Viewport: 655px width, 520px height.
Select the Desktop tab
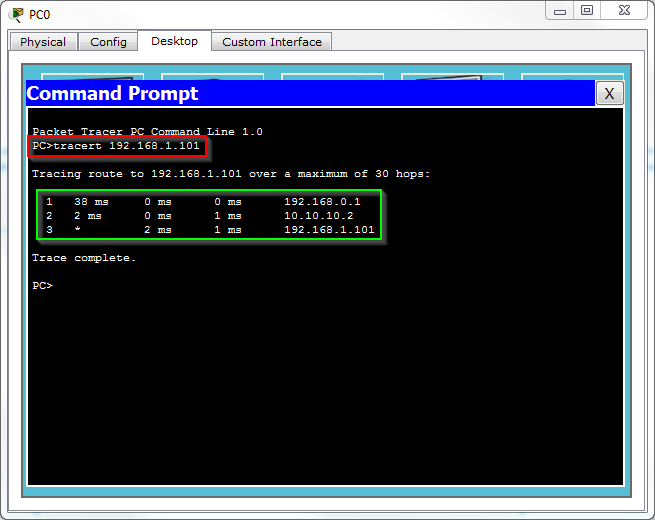tap(174, 41)
